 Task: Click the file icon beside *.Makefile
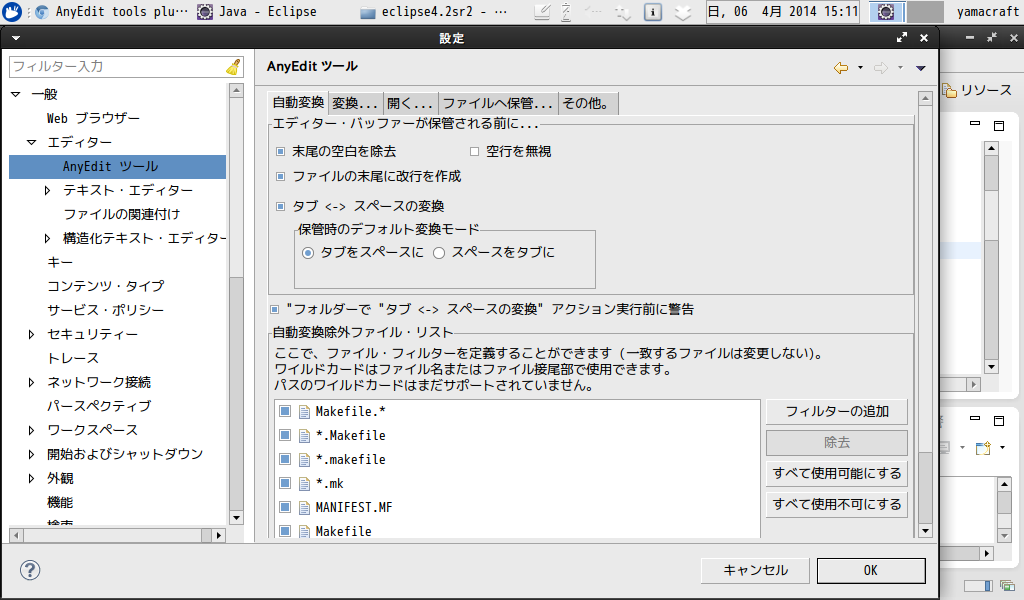304,435
